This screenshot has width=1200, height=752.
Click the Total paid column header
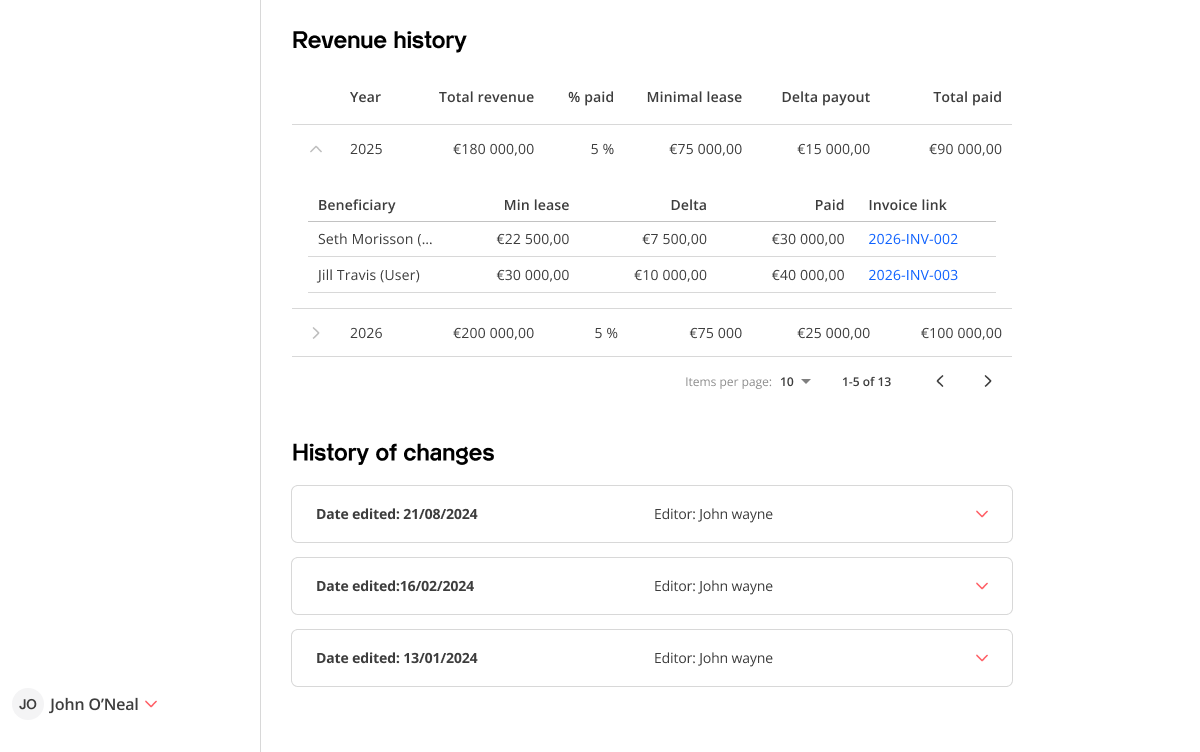(x=967, y=97)
